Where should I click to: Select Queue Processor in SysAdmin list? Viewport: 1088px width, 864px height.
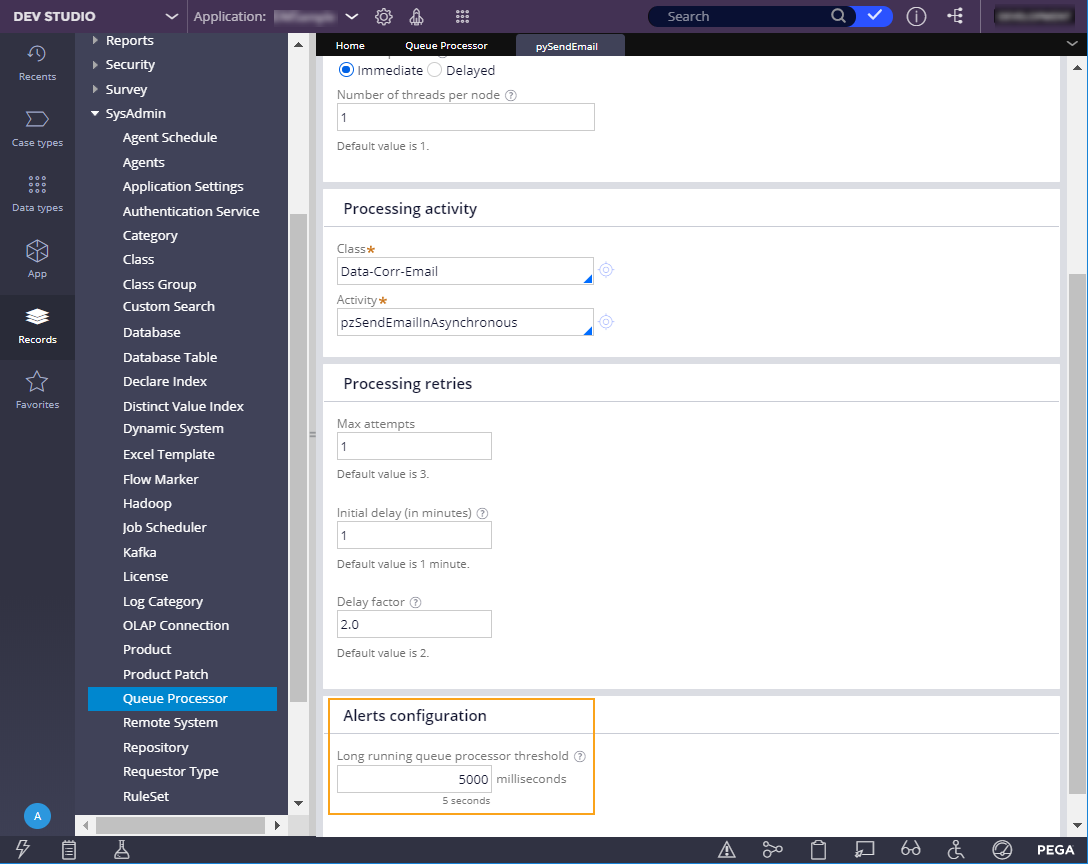pos(182,698)
